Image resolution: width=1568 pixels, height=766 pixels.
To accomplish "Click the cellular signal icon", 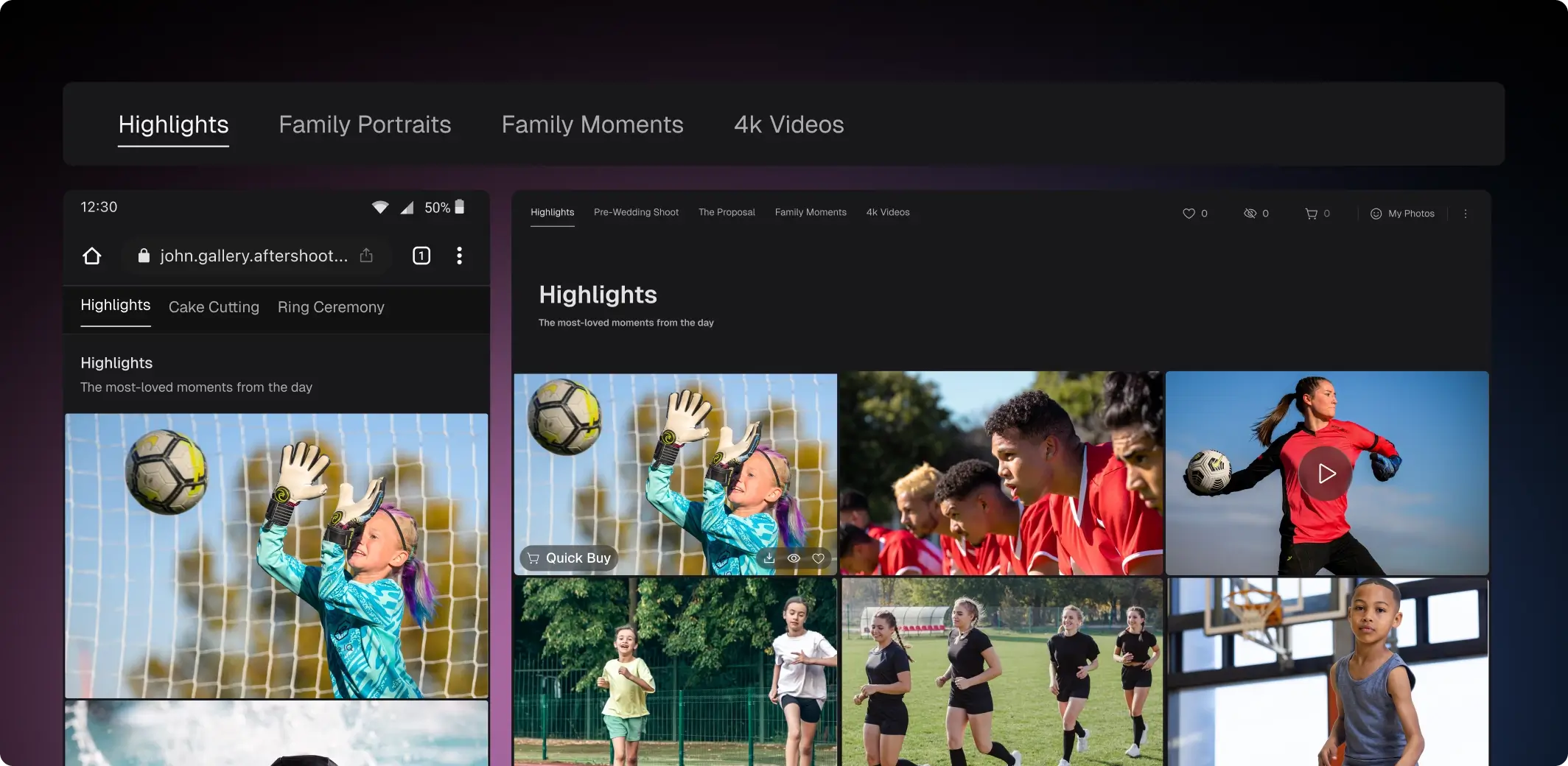I will tap(407, 208).
